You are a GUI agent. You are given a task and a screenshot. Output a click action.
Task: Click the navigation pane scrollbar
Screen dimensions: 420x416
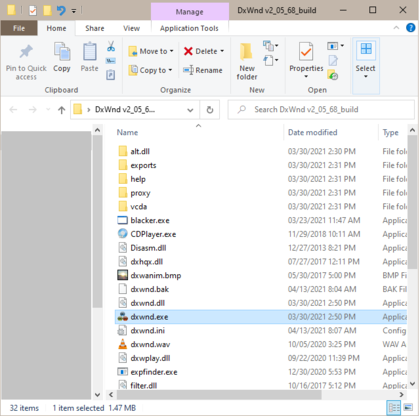97,221
